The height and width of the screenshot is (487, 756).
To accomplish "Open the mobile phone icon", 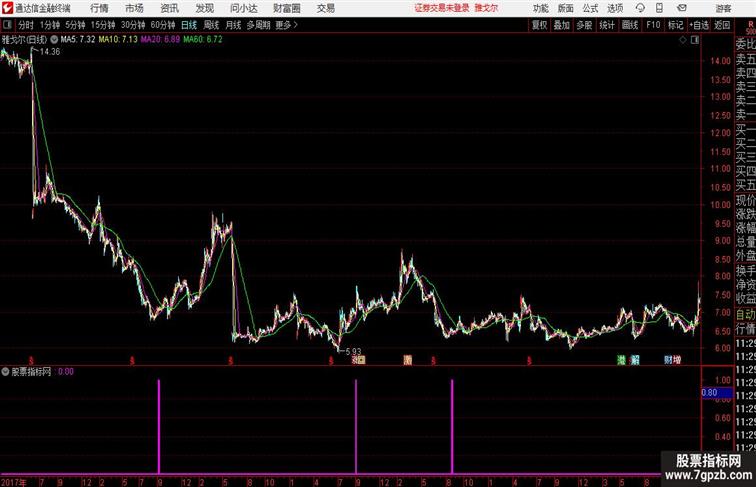I will (x=659, y=8).
